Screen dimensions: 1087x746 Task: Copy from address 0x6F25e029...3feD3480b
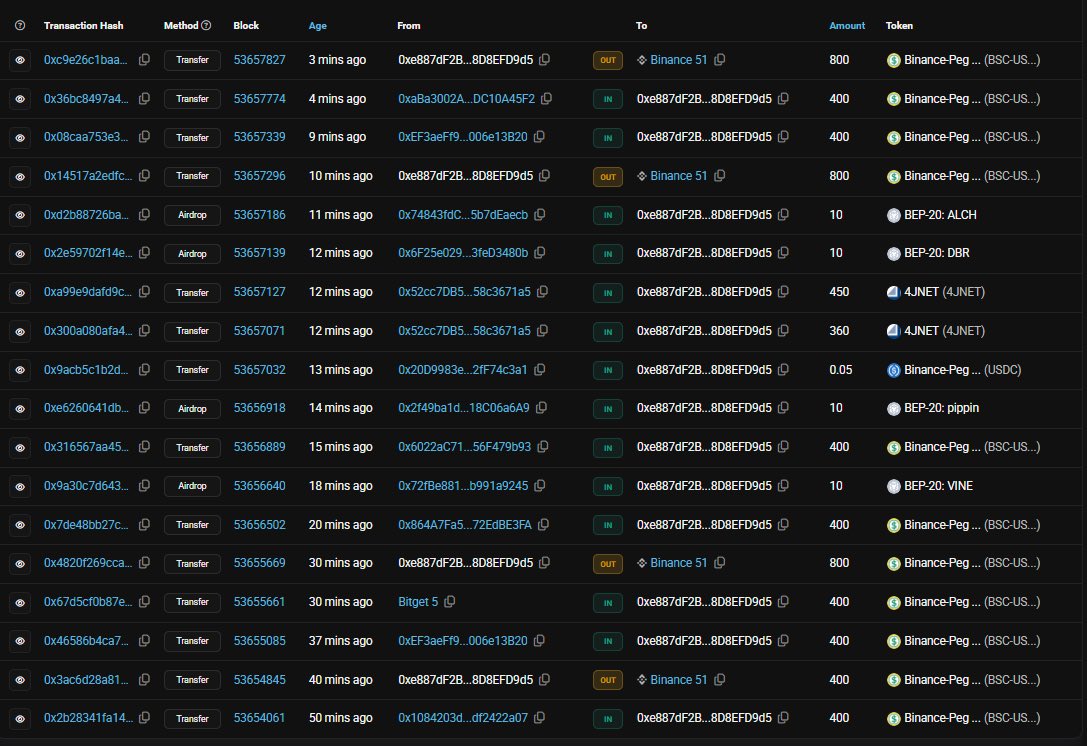point(539,253)
